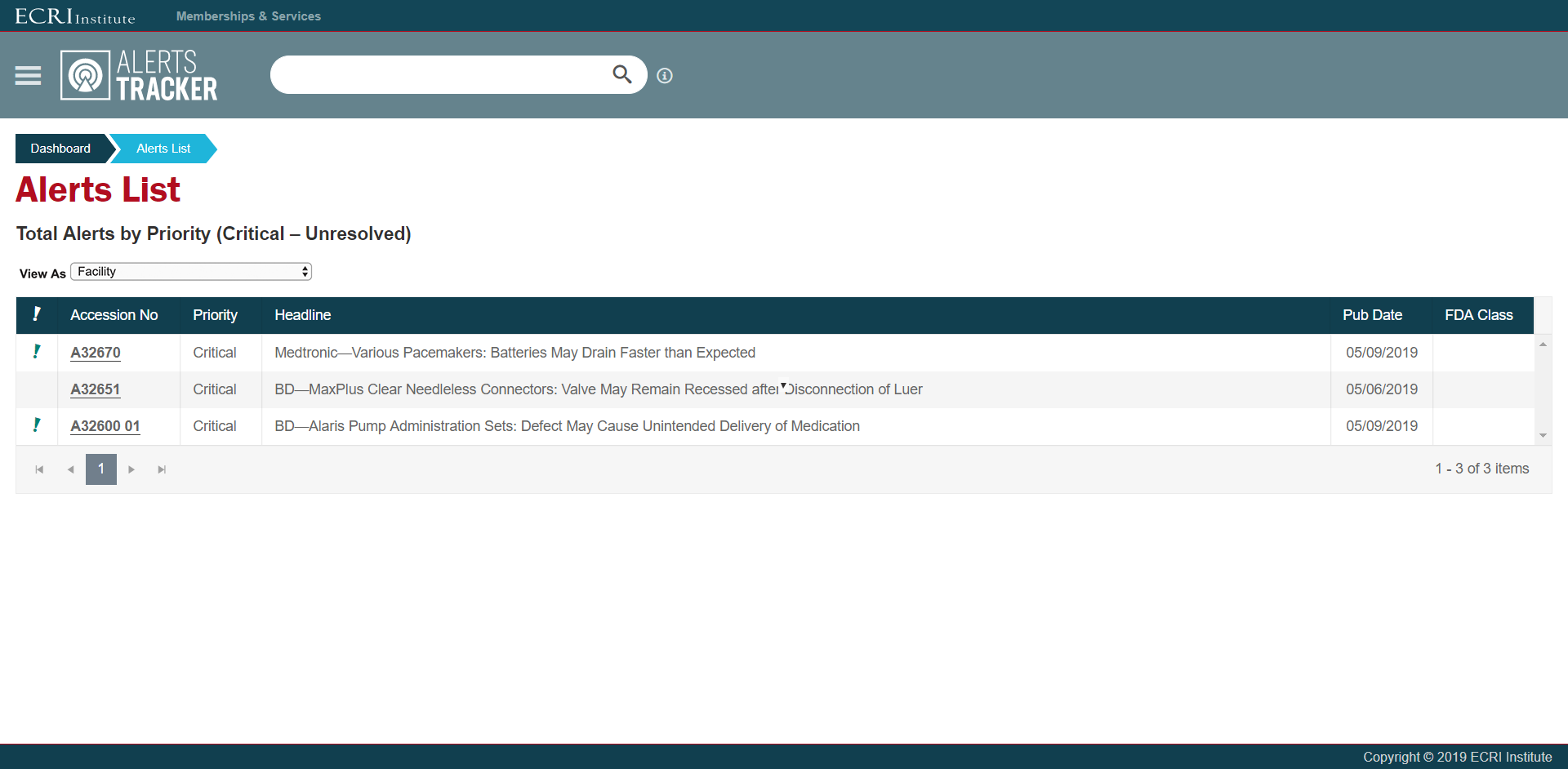Image resolution: width=1568 pixels, height=769 pixels.
Task: Go to previous page of results
Action: [70, 469]
